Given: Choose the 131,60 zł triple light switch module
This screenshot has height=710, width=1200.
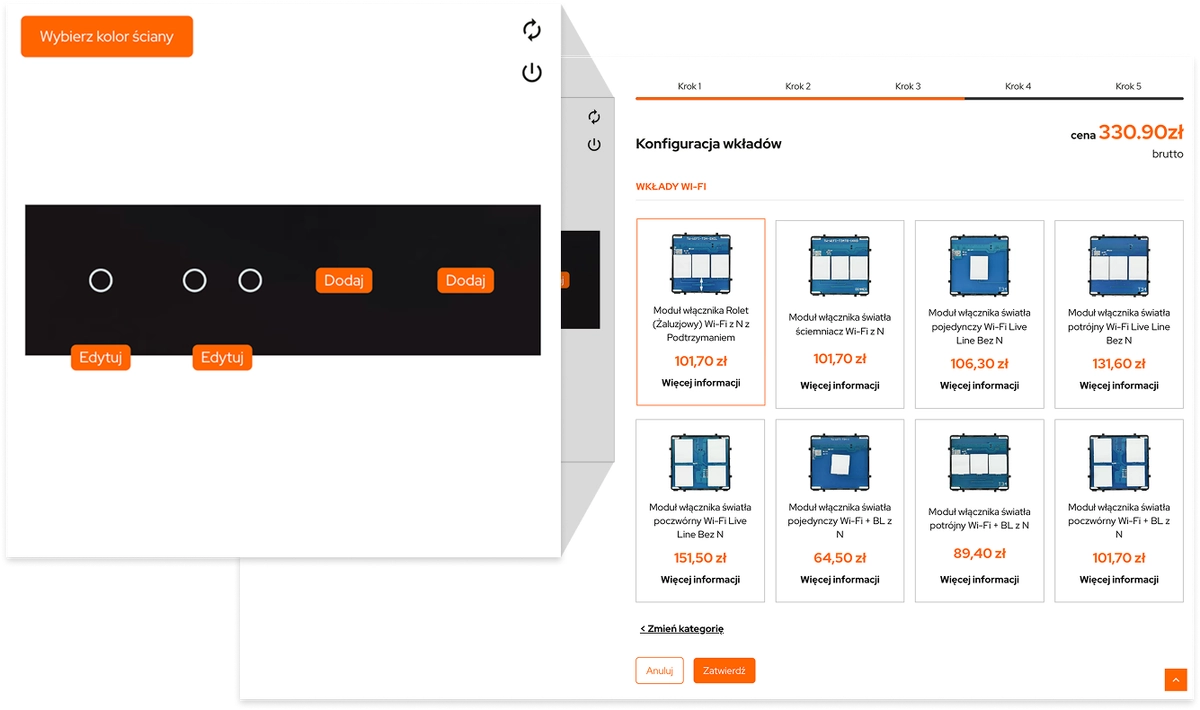Looking at the screenshot, I should coord(1119,364).
